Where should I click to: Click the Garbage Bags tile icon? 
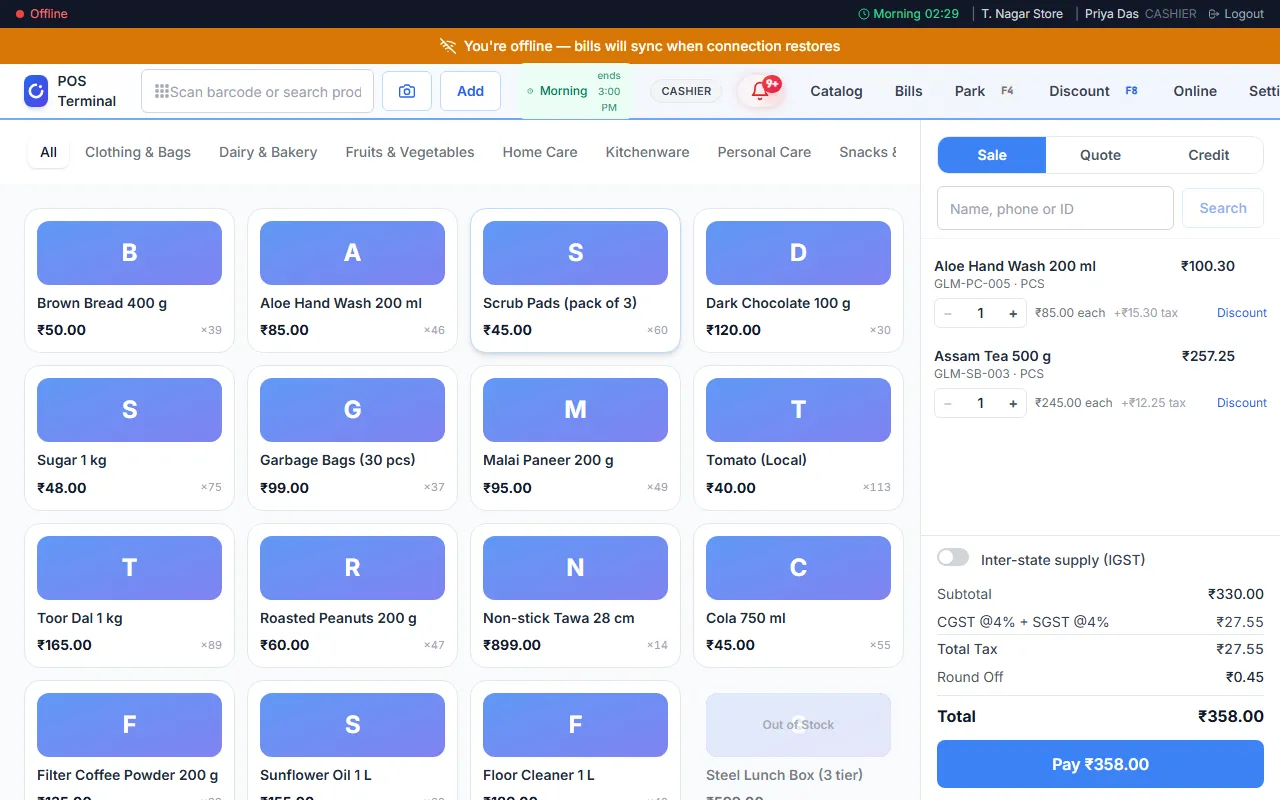pyautogui.click(x=352, y=410)
